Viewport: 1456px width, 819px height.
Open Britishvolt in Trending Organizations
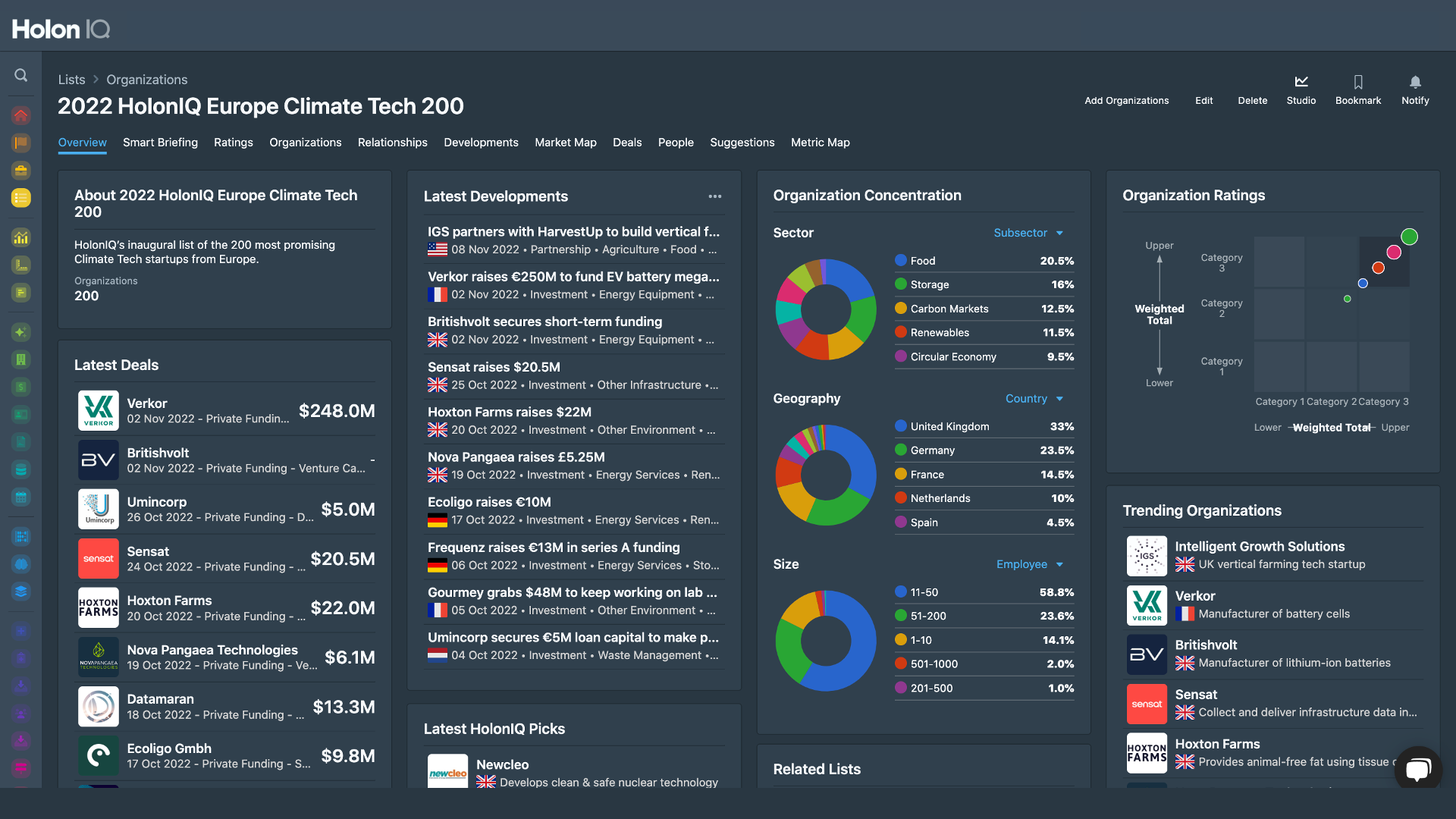pos(1274,654)
